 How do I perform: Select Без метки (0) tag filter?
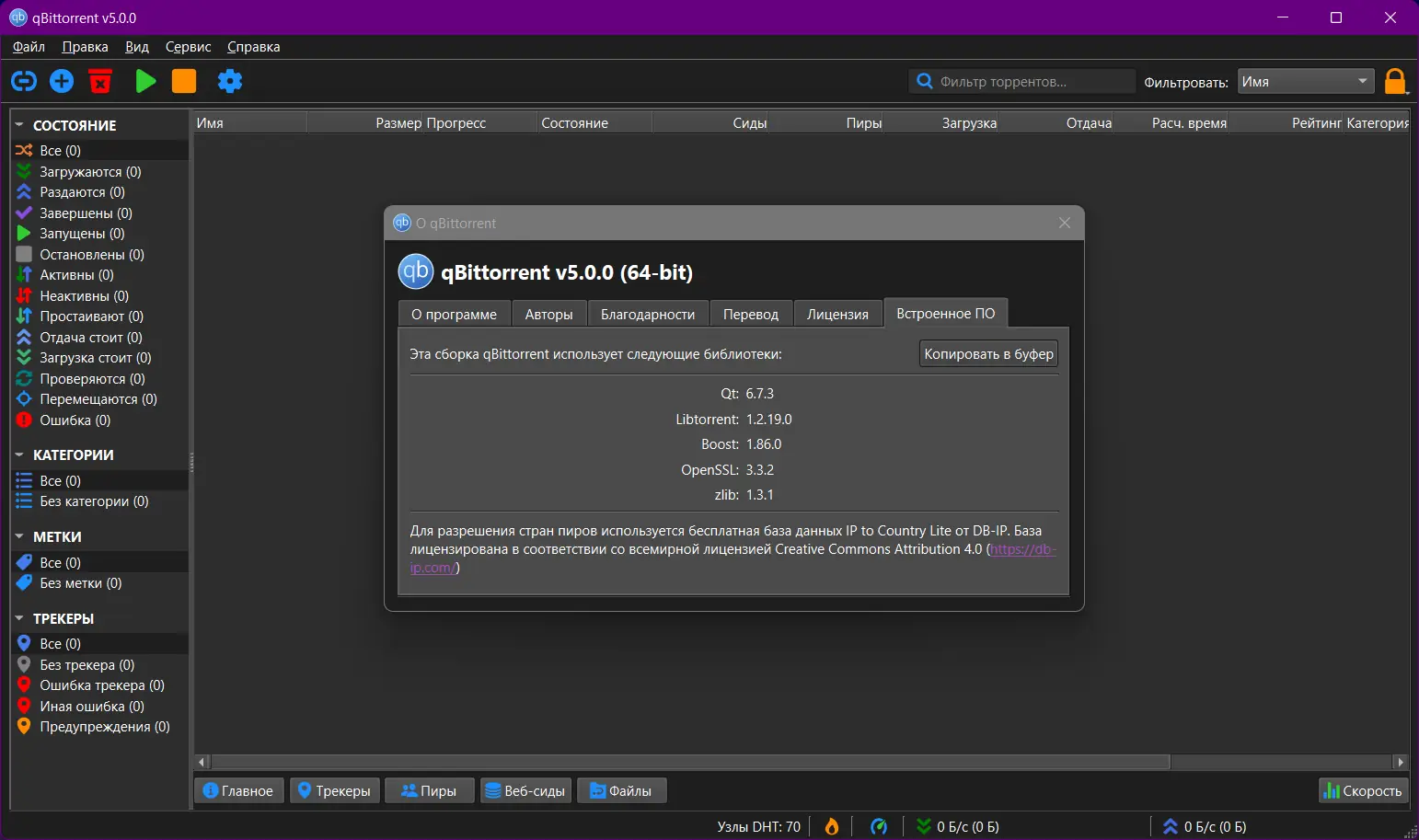pos(99,582)
